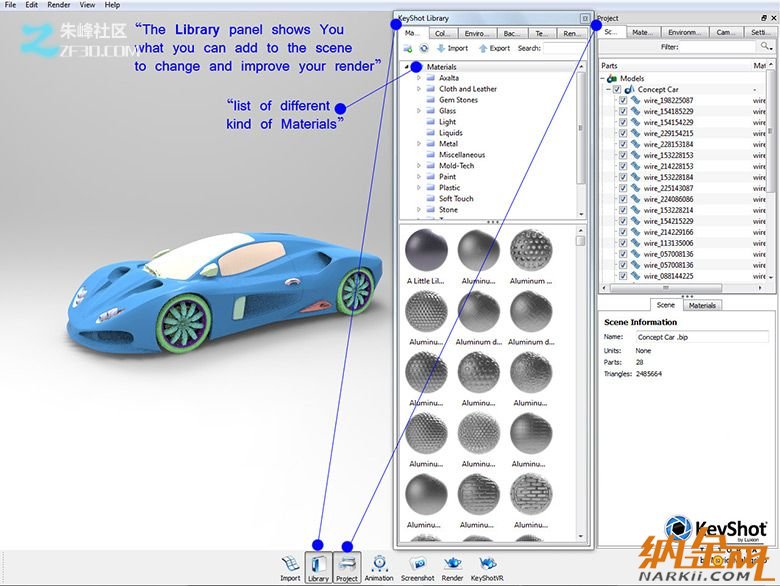Screen dimensions: 780x586
Task: Click the add folder icon in library
Action: point(408,48)
